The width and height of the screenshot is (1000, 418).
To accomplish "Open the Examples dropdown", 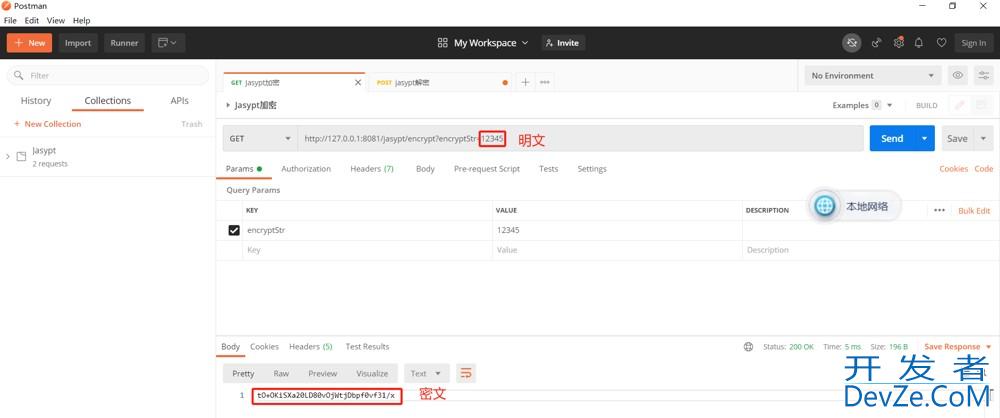I will point(862,105).
